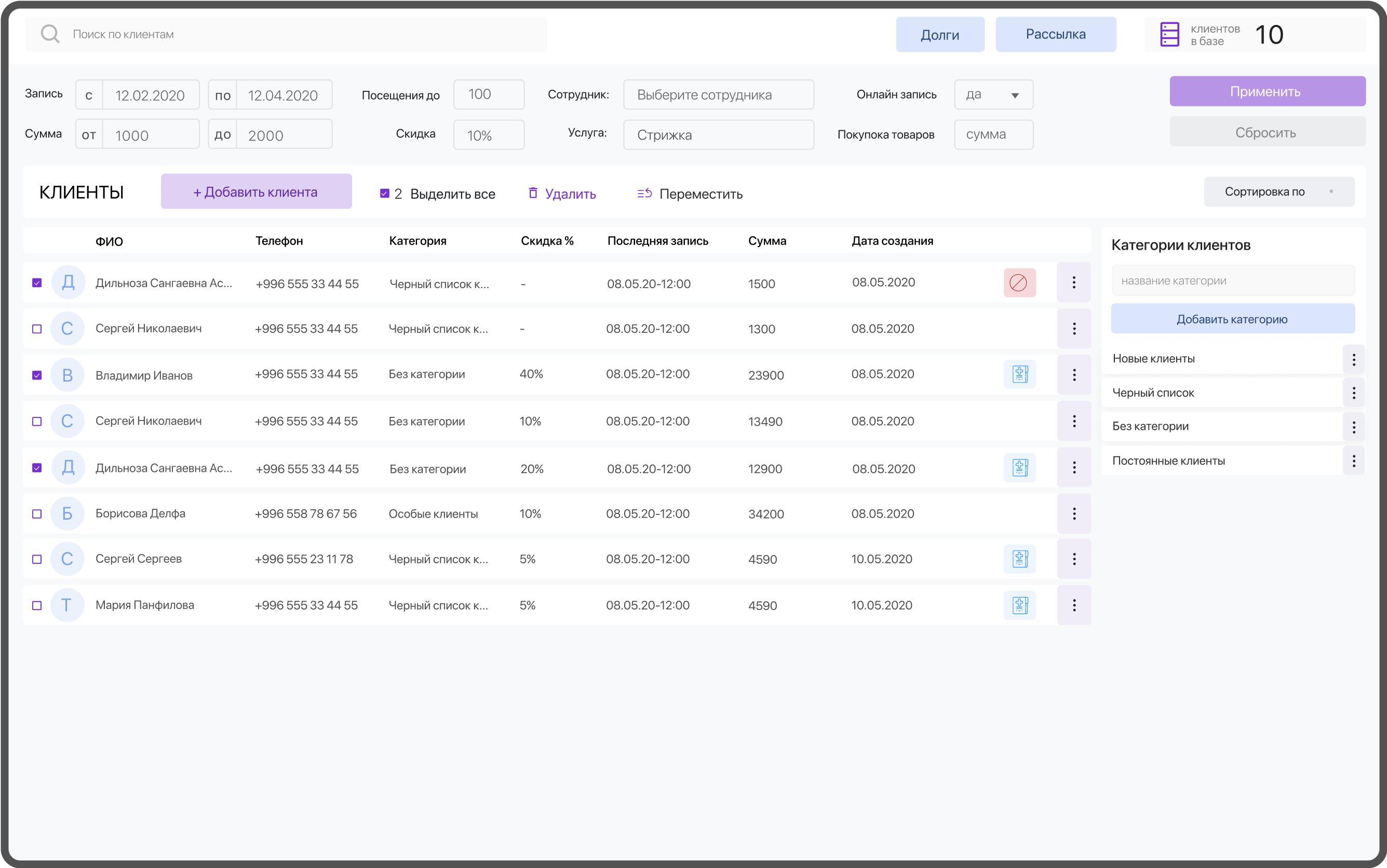Open the Сортировка по dropdown
The height and width of the screenshot is (868, 1387).
tap(1279, 192)
